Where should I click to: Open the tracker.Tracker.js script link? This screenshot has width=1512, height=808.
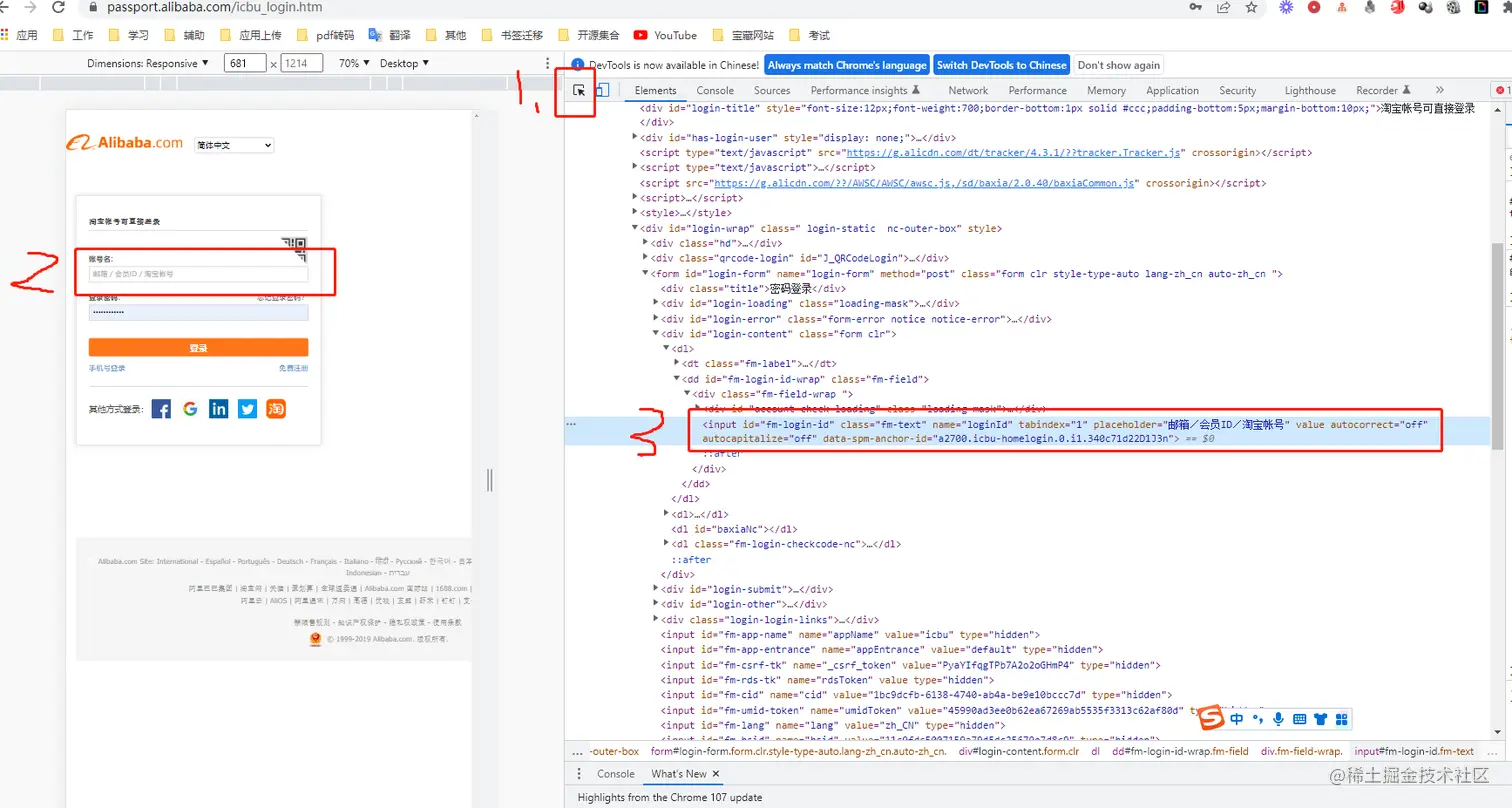1015,153
